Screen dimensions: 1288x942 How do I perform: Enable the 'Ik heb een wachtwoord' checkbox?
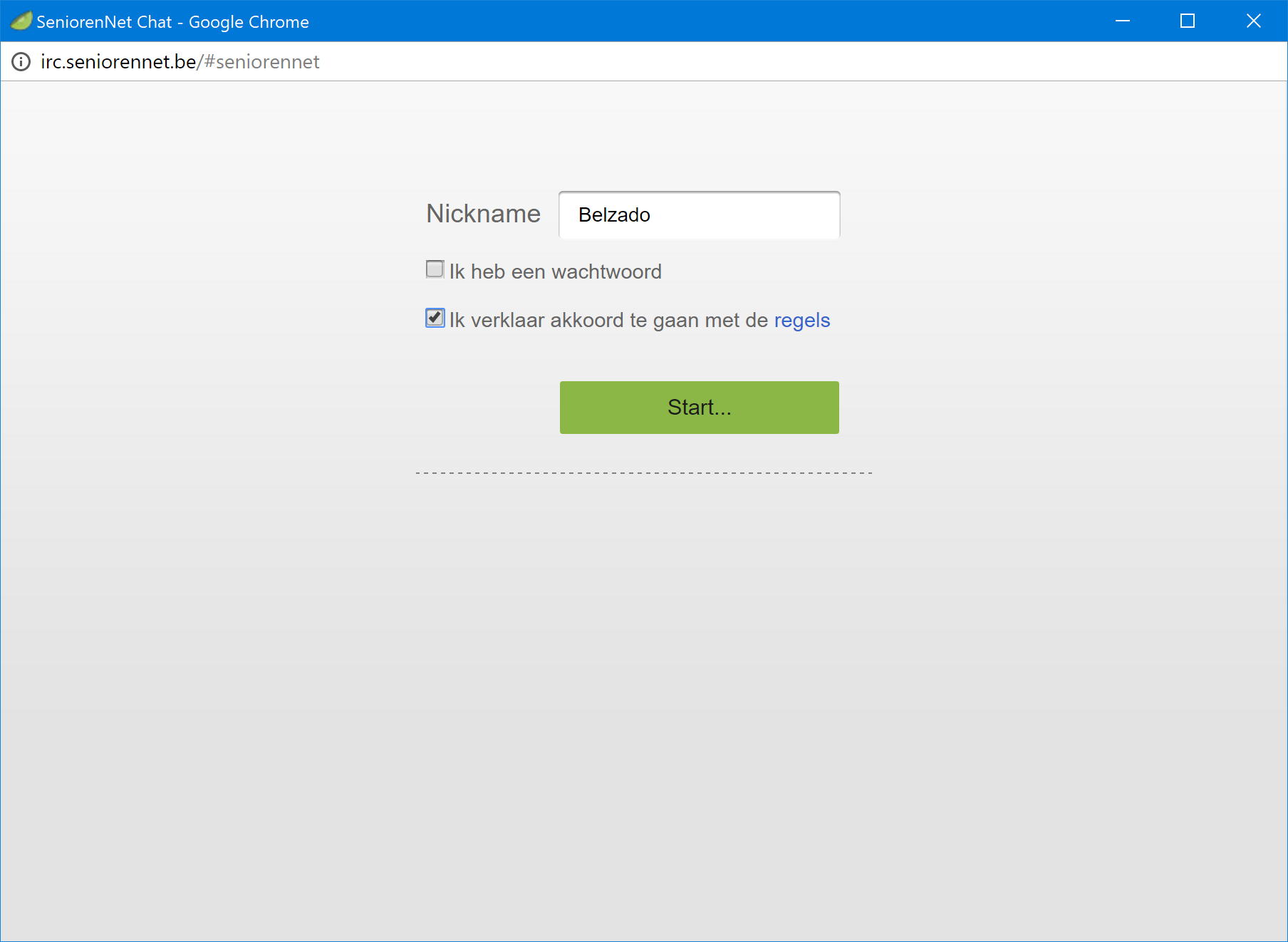tap(435, 269)
